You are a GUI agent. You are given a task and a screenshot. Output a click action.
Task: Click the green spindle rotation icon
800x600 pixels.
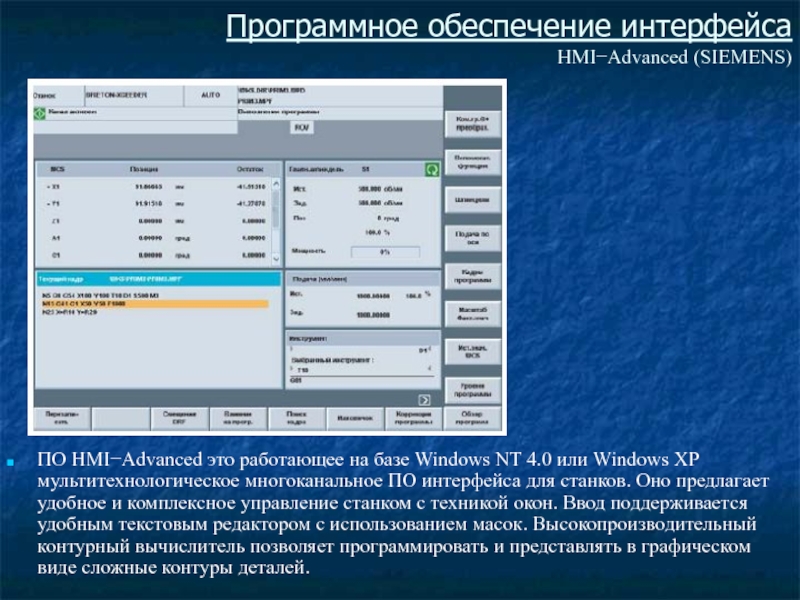tap(432, 169)
